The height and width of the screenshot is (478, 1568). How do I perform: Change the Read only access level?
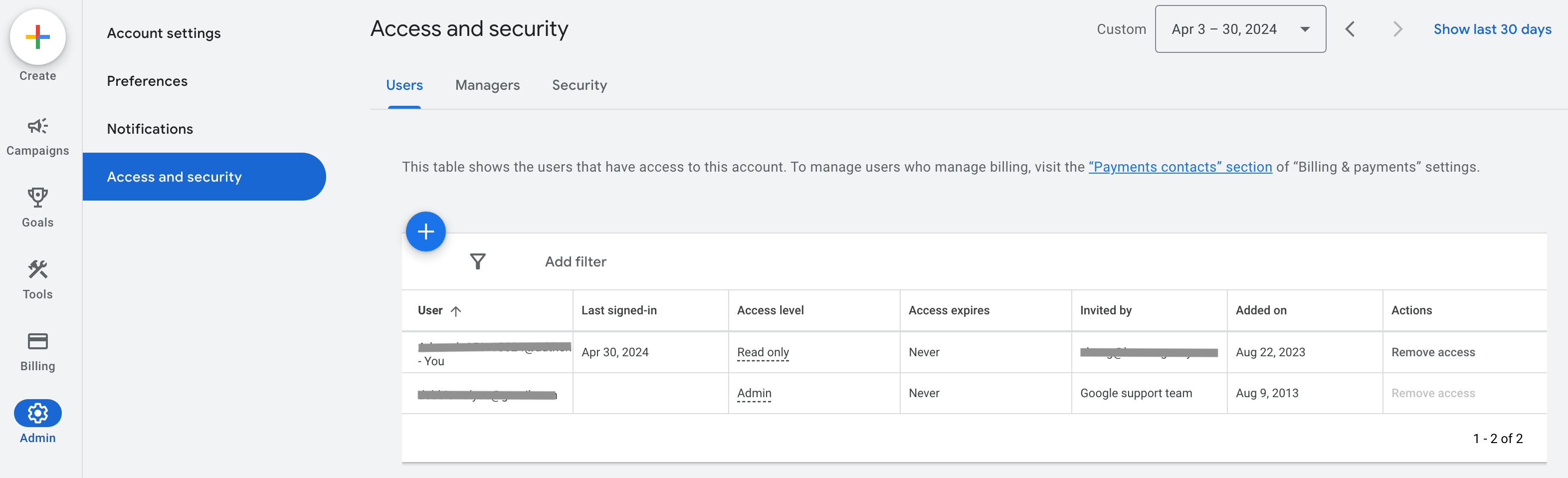pos(763,352)
